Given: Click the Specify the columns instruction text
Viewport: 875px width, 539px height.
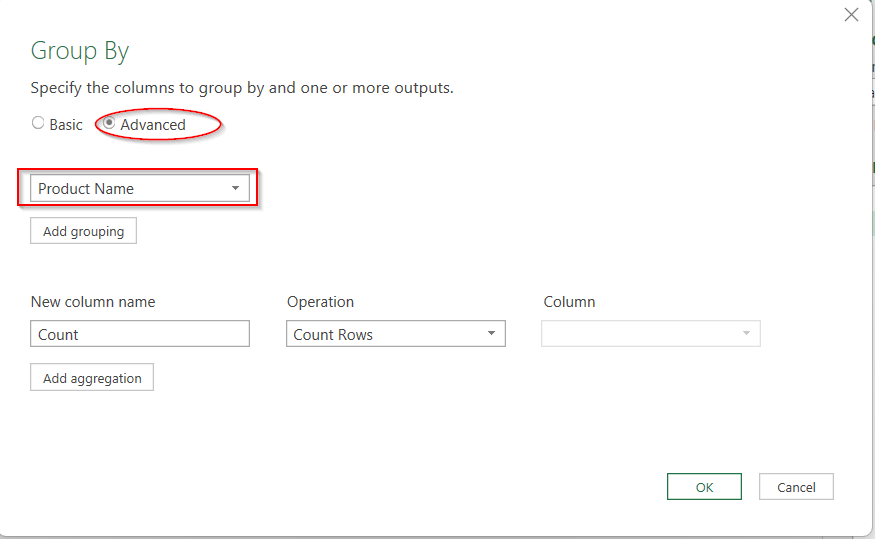Looking at the screenshot, I should pyautogui.click(x=242, y=88).
